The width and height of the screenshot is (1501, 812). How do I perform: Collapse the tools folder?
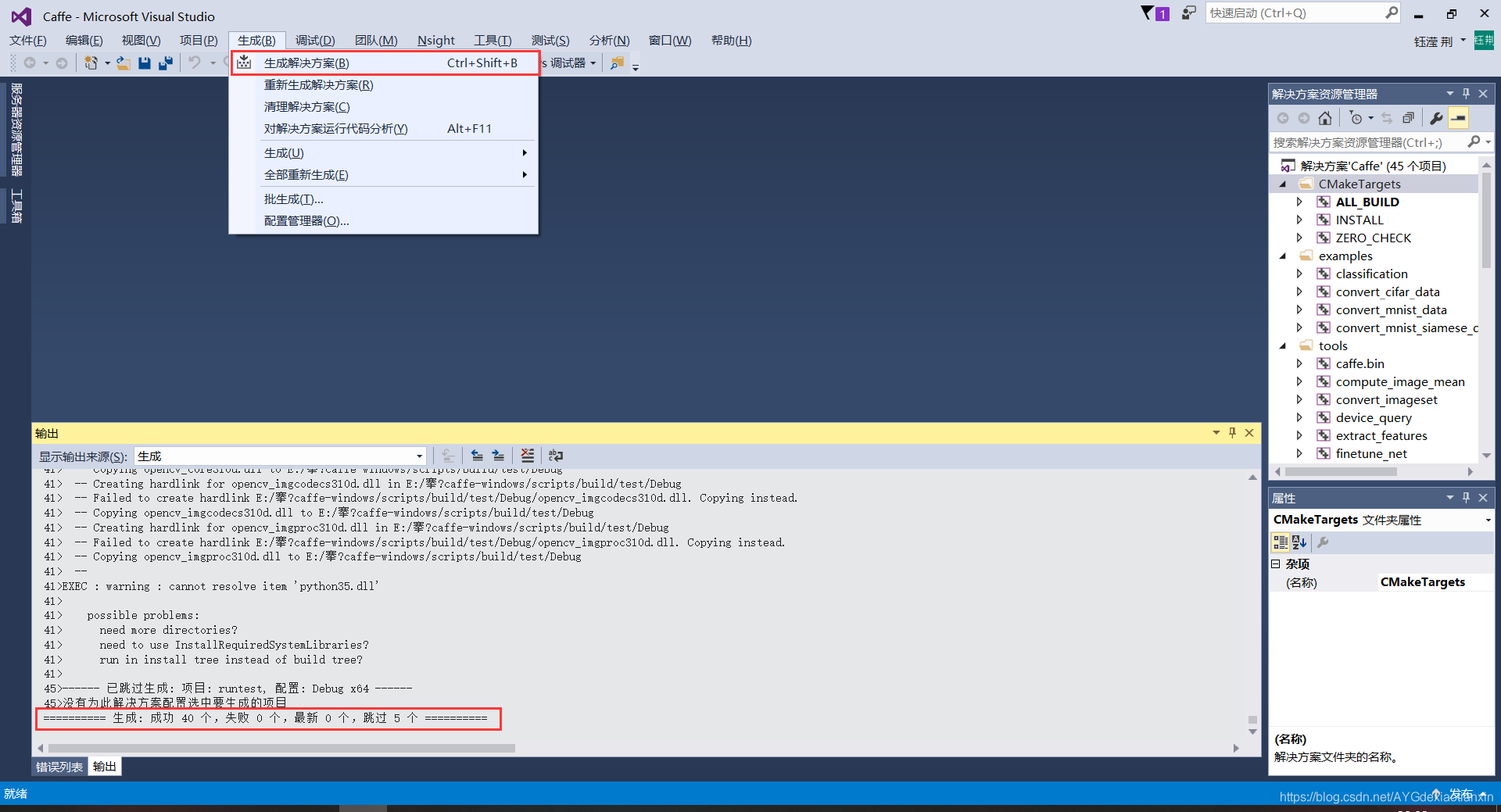click(1282, 346)
